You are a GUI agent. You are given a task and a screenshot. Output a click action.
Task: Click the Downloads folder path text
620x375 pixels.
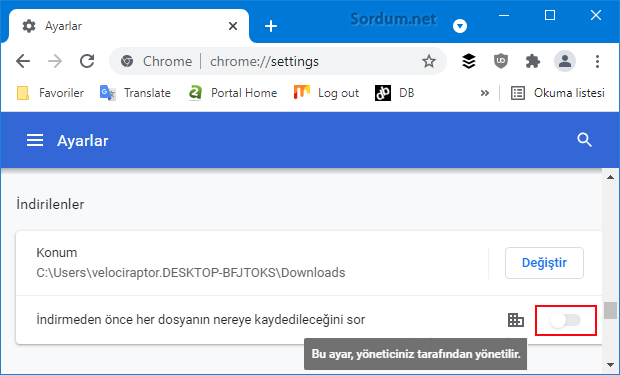[191, 273]
